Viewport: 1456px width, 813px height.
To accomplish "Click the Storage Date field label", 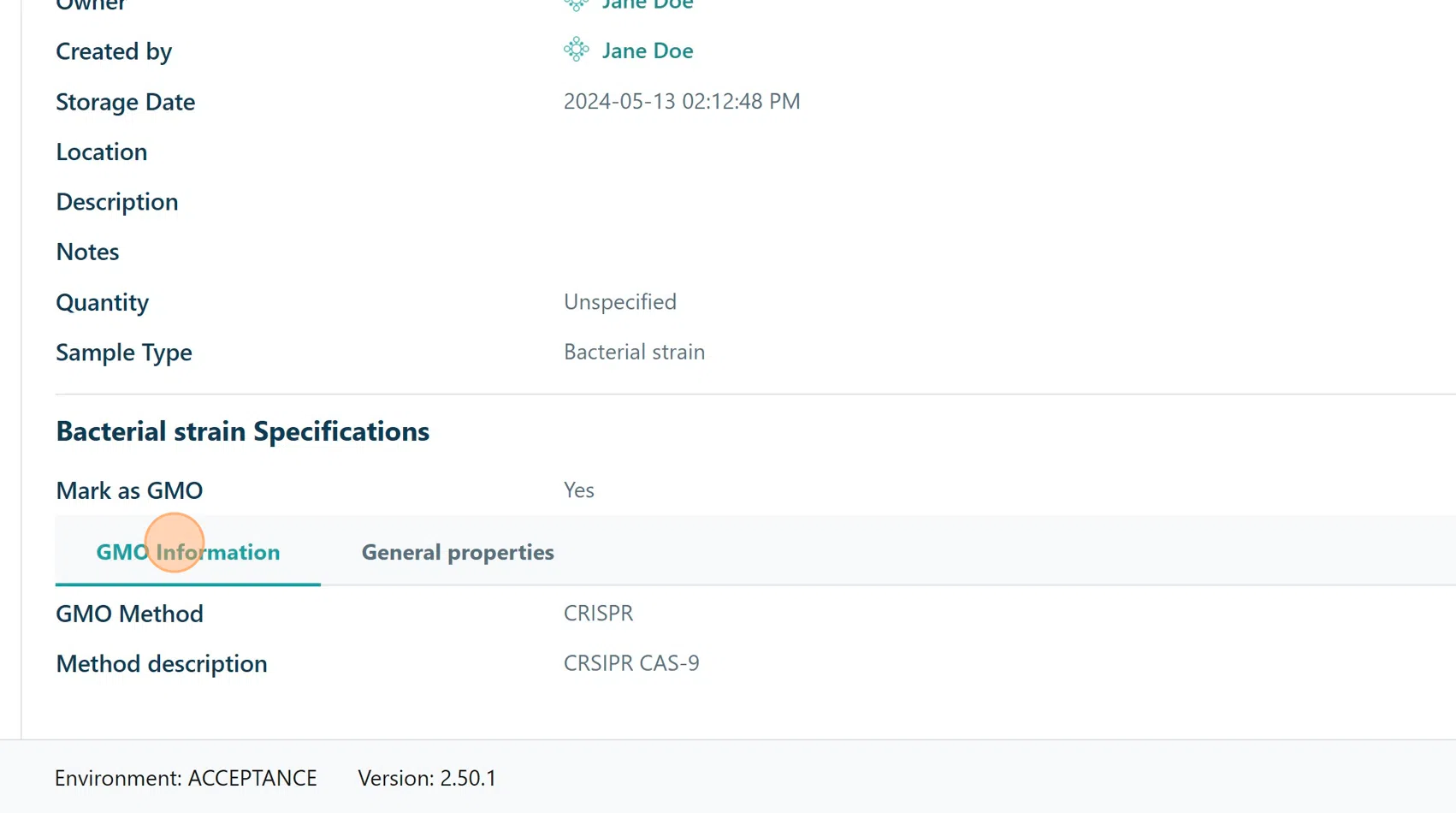I will click(x=125, y=102).
